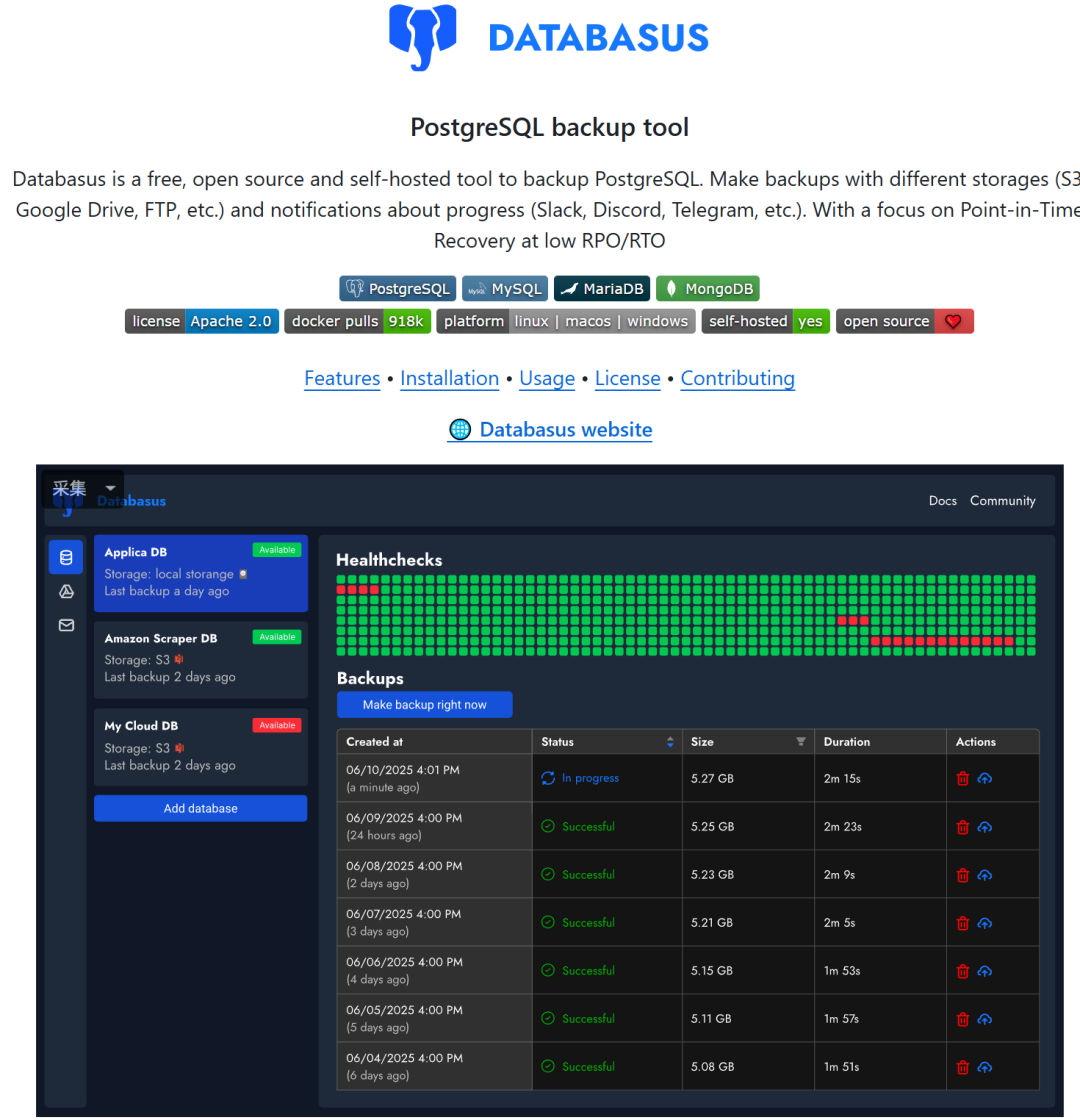Open the storages sidebar icon
Screen dimensions: 1080x1120
(x=66, y=591)
